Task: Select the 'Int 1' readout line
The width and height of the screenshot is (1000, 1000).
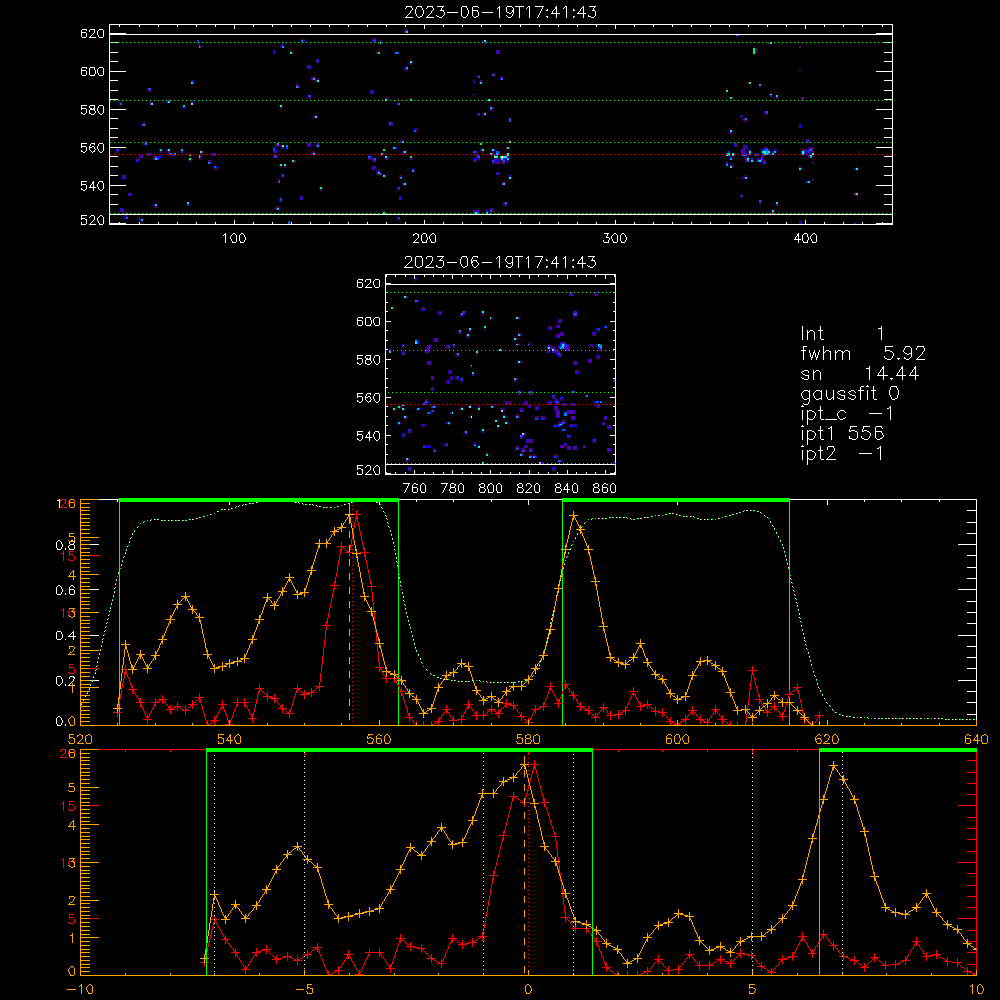Action: (842, 334)
